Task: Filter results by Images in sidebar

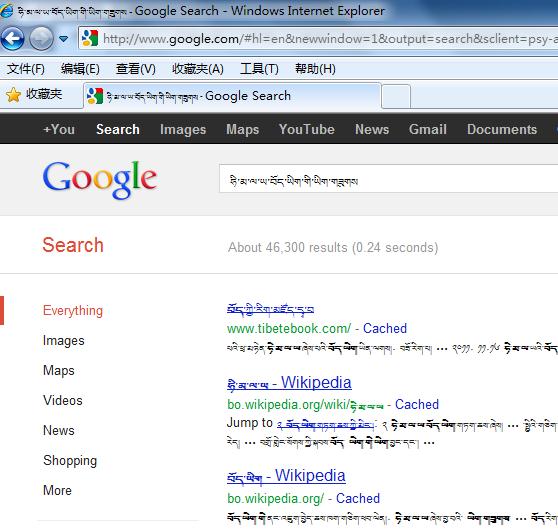Action: pyautogui.click(x=64, y=341)
